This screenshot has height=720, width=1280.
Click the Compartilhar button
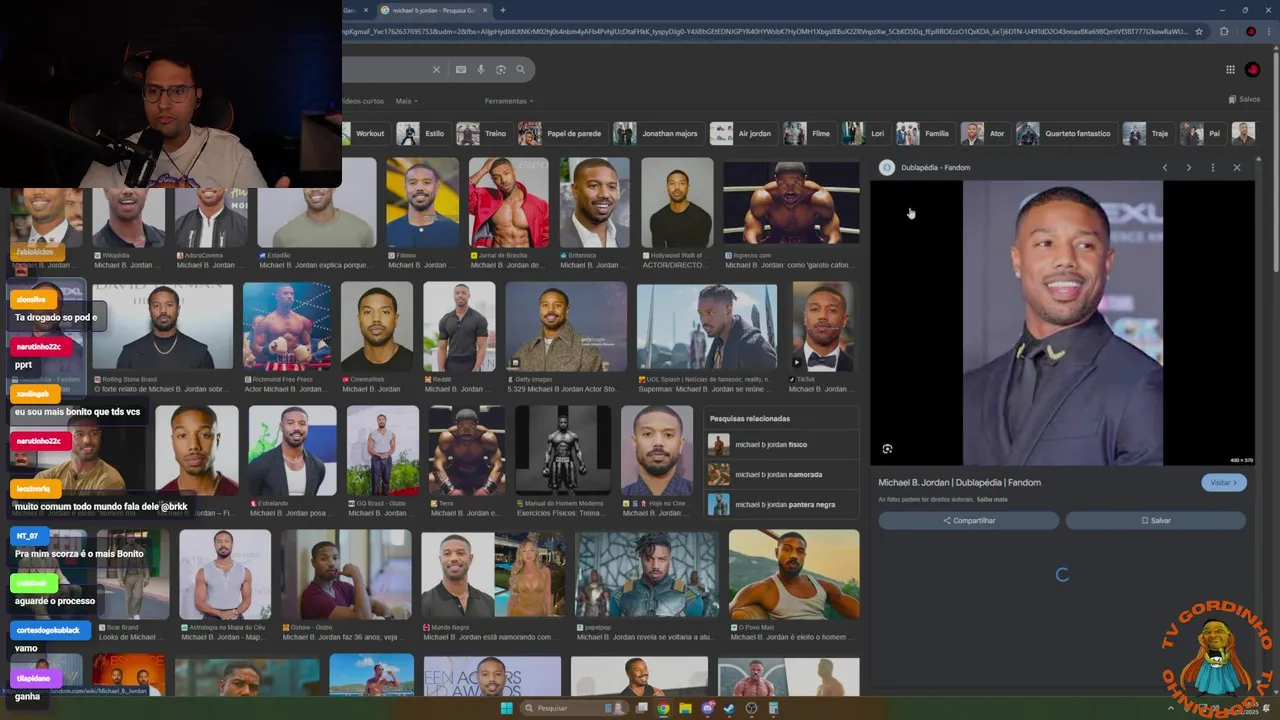[x=968, y=520]
